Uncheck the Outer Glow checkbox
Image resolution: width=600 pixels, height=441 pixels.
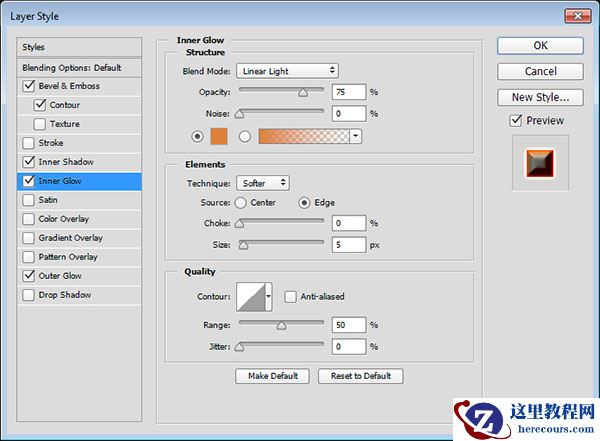[29, 276]
